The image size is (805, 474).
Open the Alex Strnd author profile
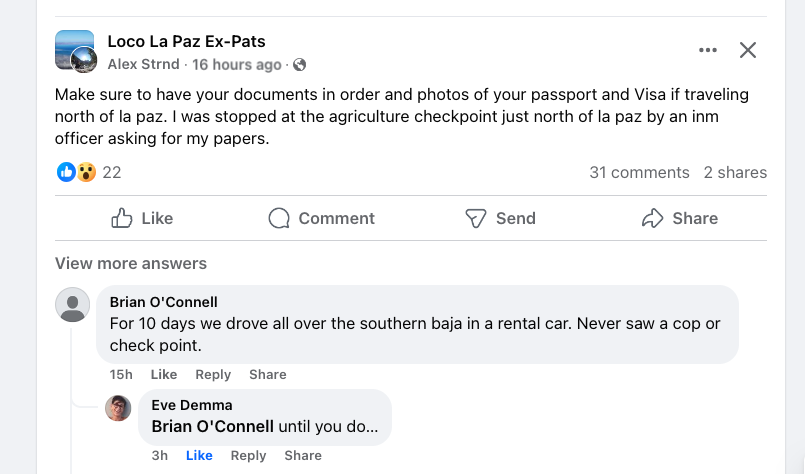(143, 64)
